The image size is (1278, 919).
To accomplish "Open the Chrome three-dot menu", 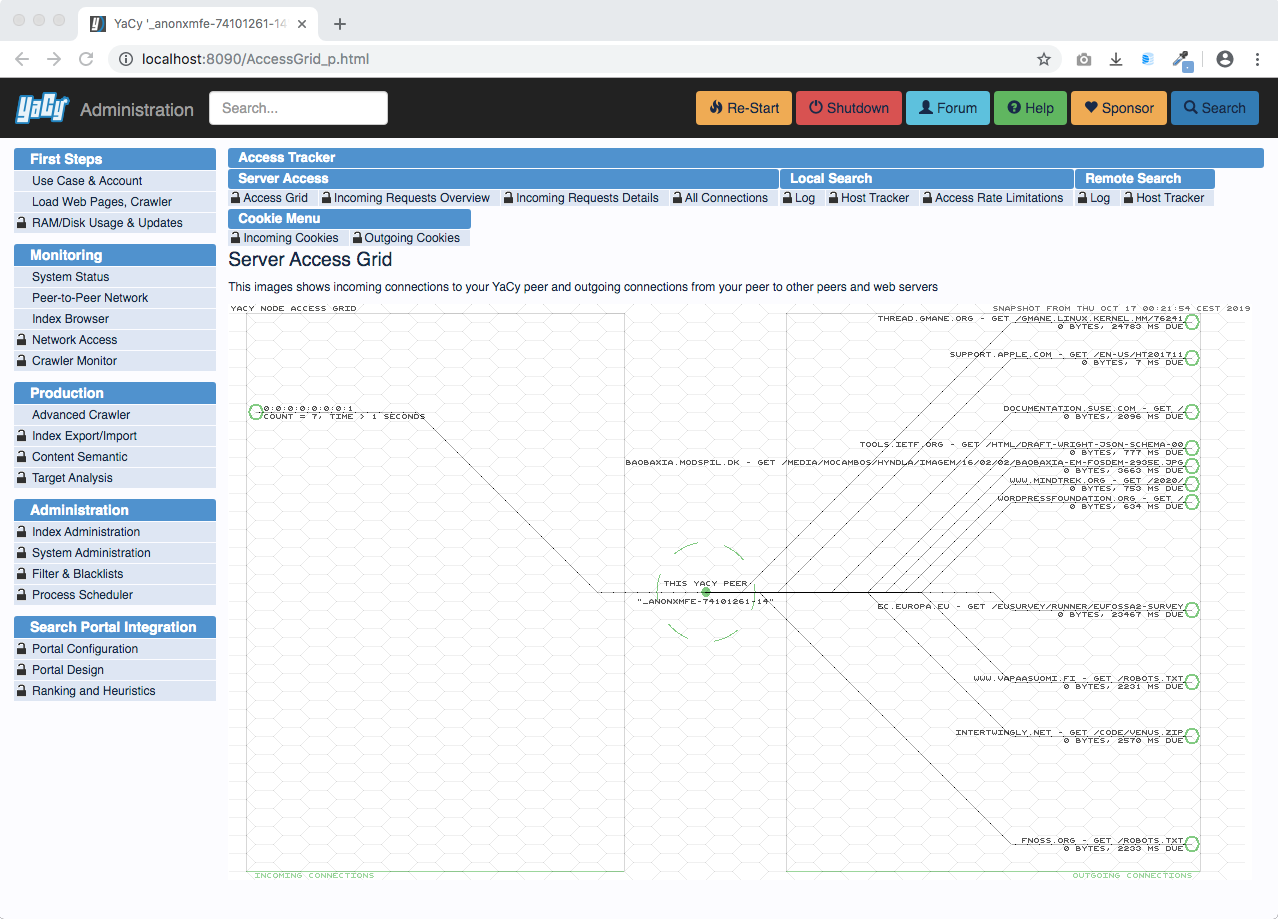I will pos(1257,59).
